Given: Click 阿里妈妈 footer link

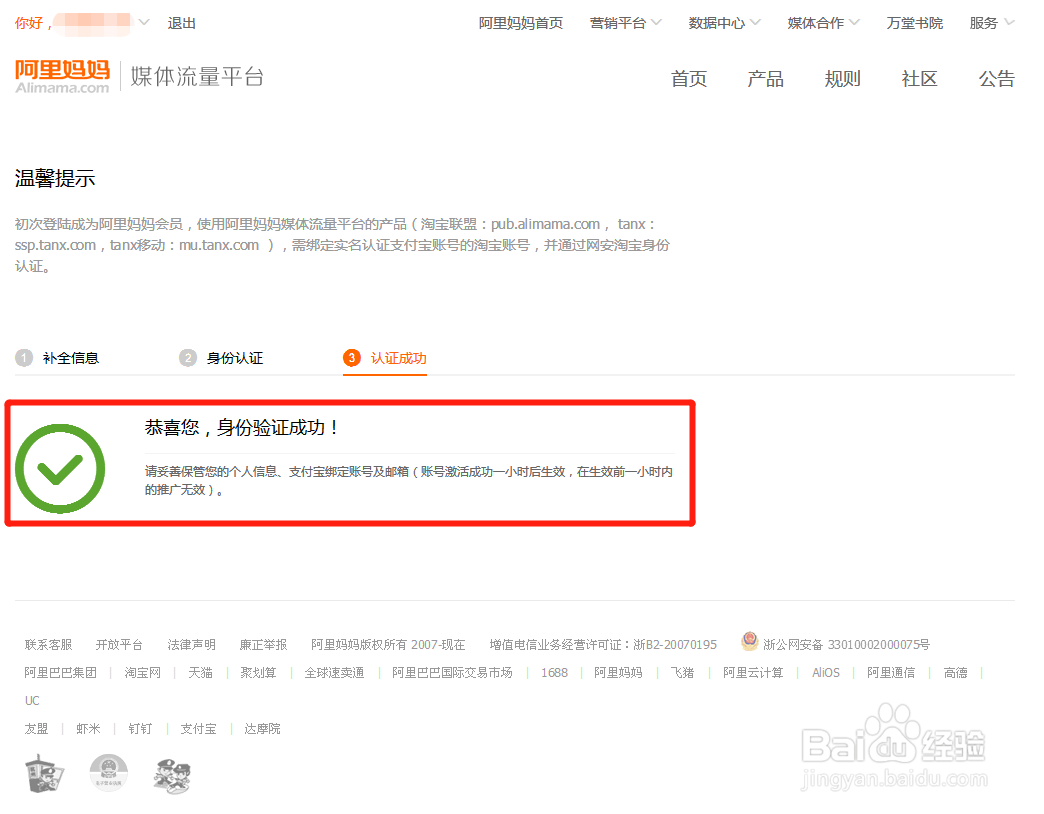Looking at the screenshot, I should click(x=618, y=672).
